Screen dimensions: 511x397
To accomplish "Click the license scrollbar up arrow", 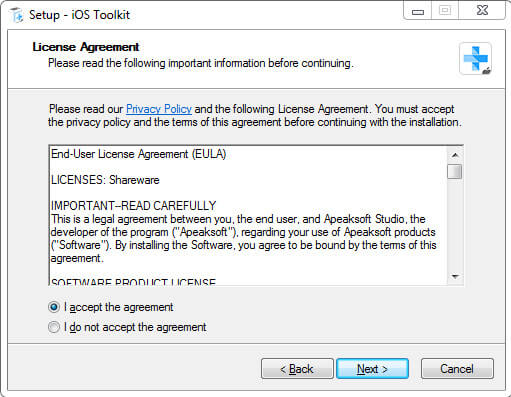I will coord(455,155).
